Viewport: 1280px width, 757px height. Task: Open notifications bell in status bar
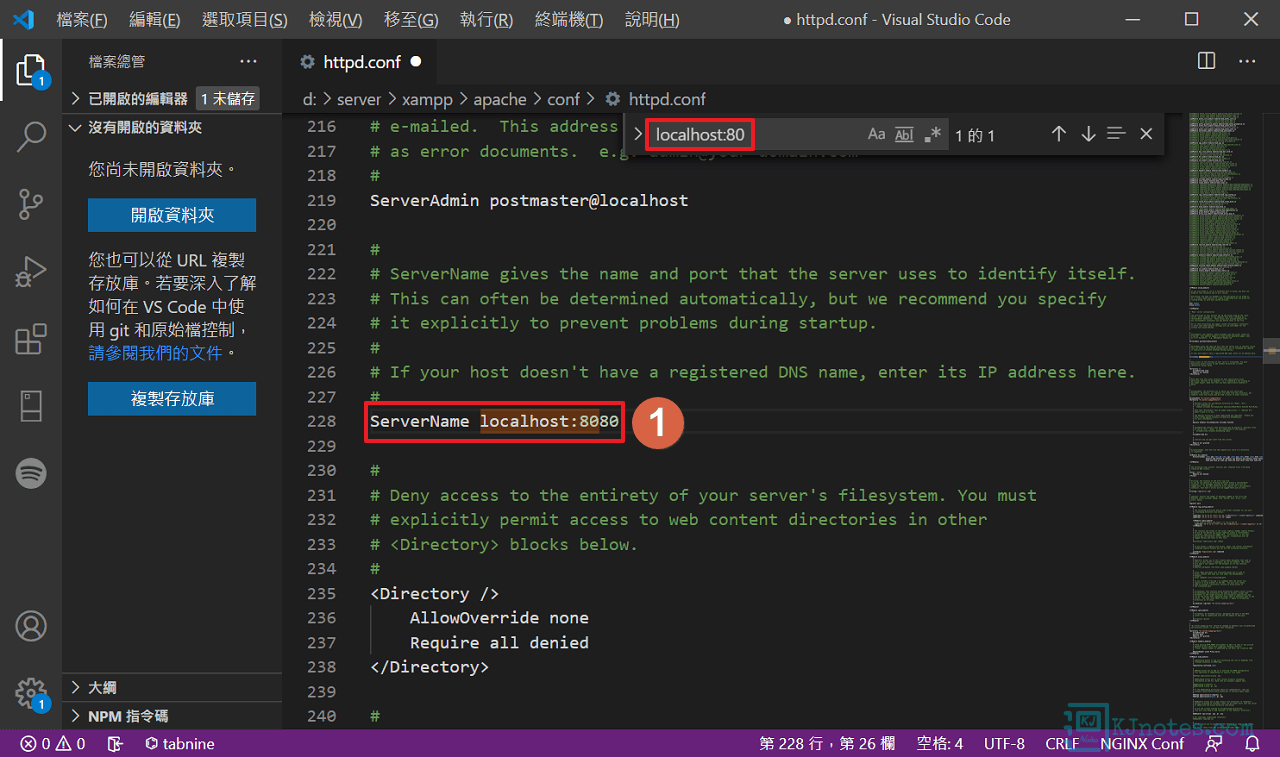tap(1252, 744)
